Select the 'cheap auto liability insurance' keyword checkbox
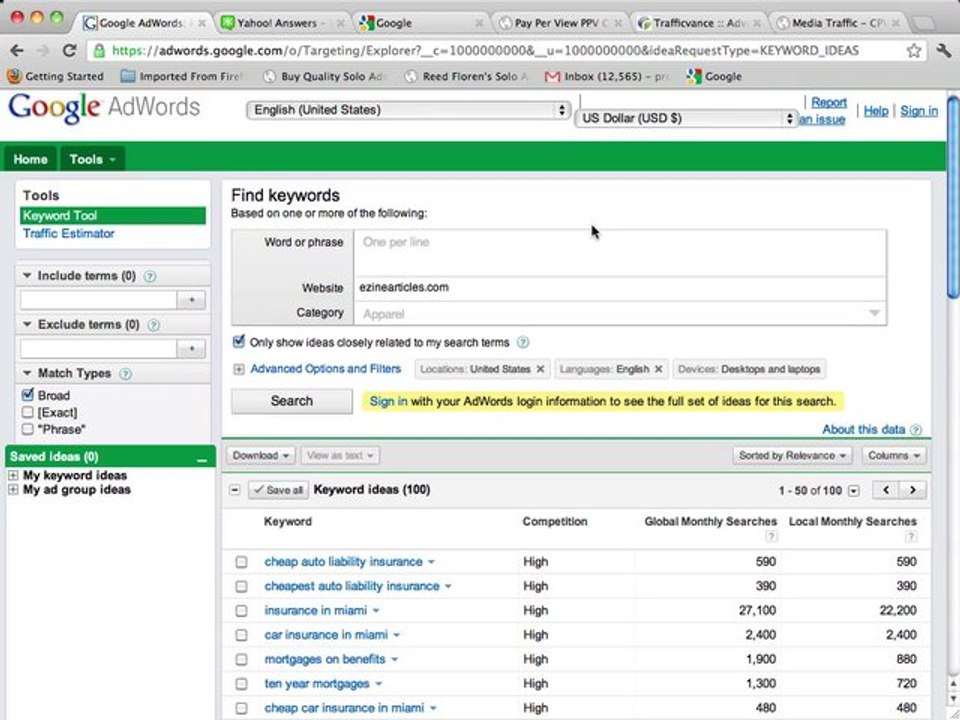This screenshot has width=960, height=720. point(242,562)
